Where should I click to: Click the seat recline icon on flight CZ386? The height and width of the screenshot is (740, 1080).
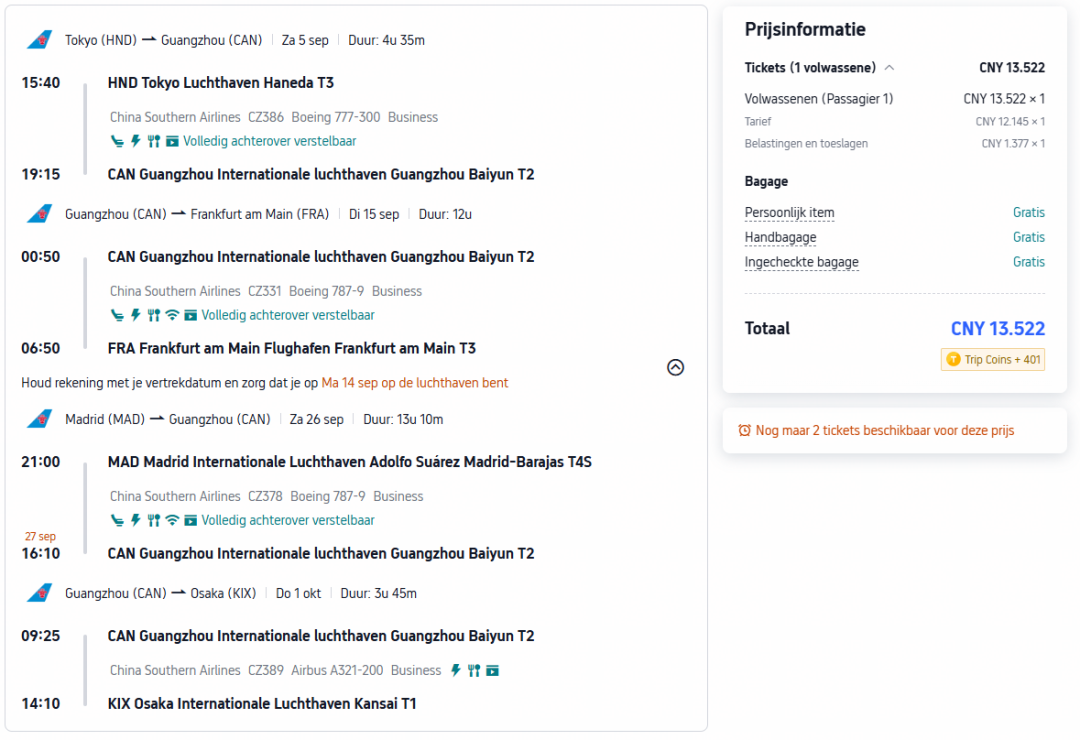(x=118, y=141)
